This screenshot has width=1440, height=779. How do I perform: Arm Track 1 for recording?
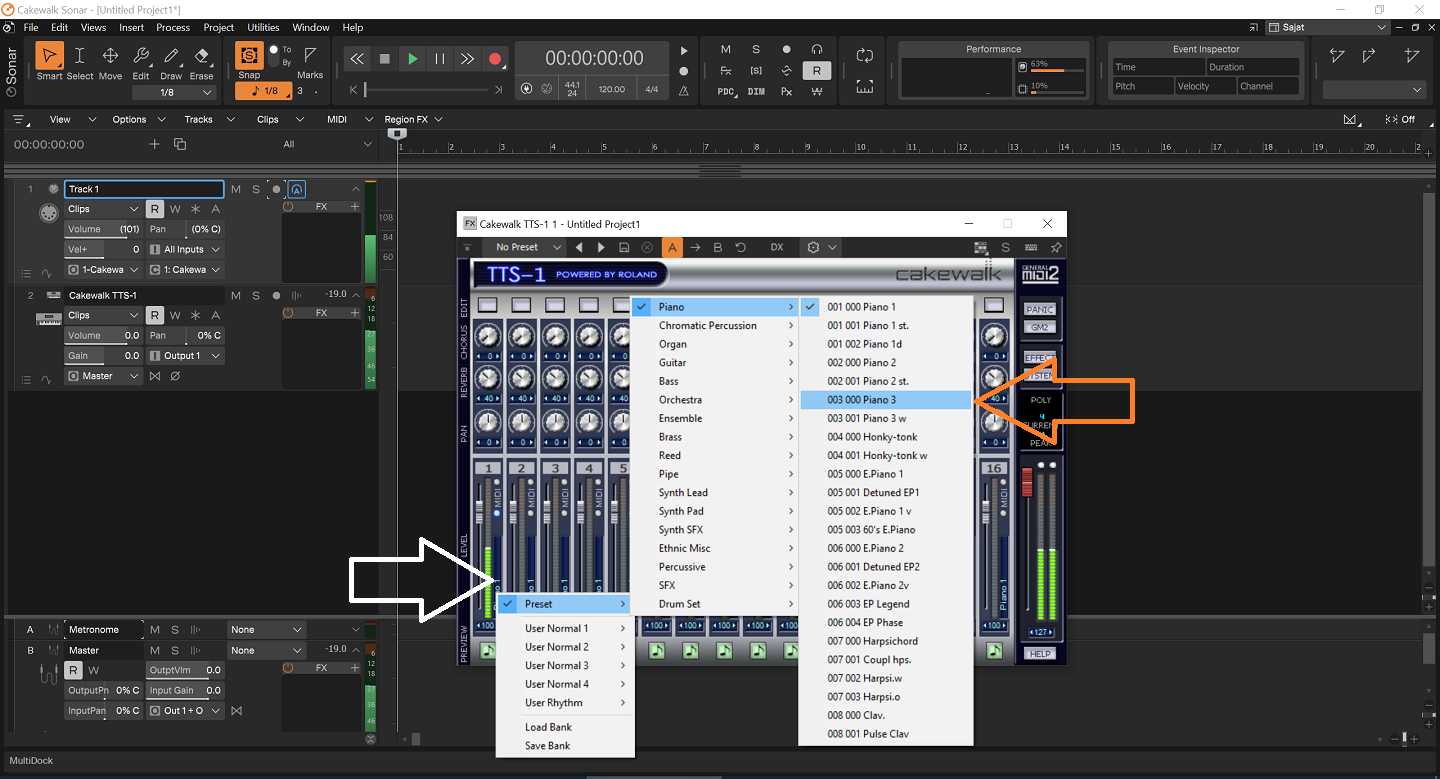(x=276, y=189)
